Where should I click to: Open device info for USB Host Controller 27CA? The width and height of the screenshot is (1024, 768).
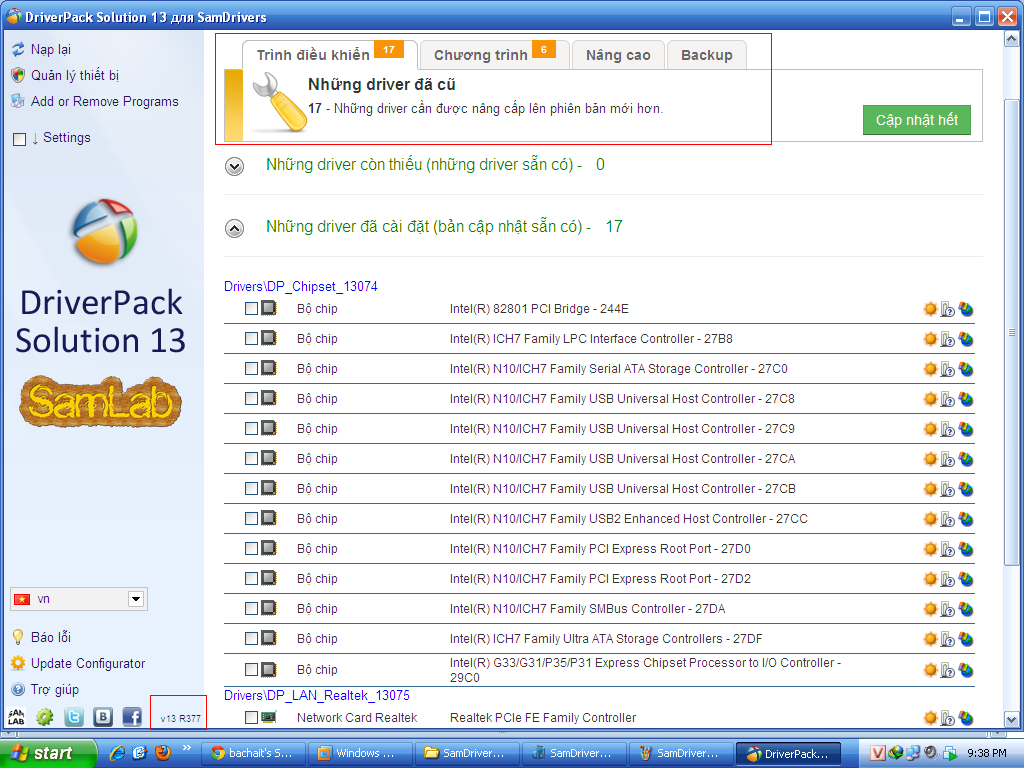click(948, 459)
